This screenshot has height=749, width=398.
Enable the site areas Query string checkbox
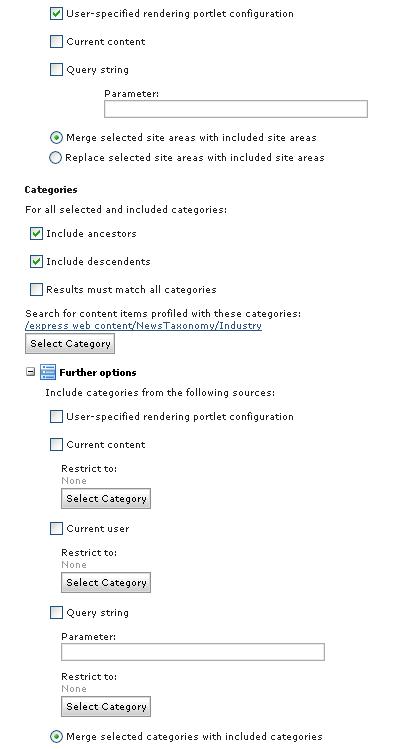(56, 70)
